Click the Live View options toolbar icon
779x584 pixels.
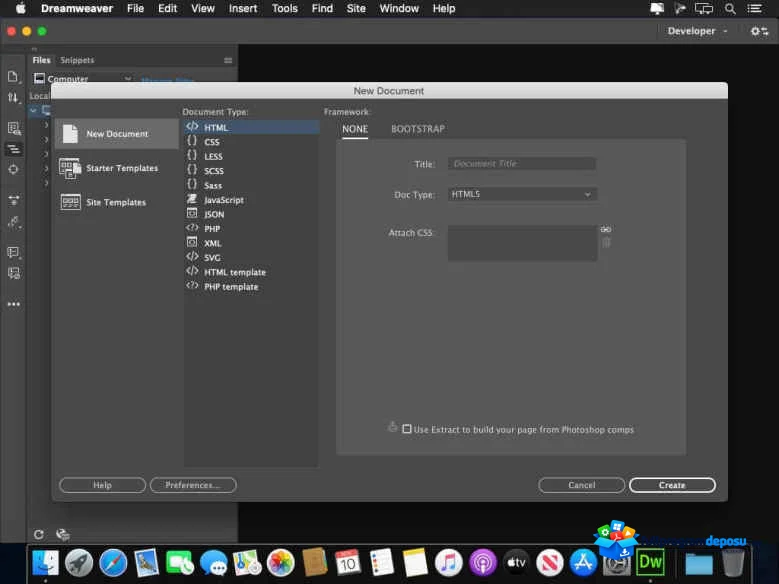coord(14,128)
